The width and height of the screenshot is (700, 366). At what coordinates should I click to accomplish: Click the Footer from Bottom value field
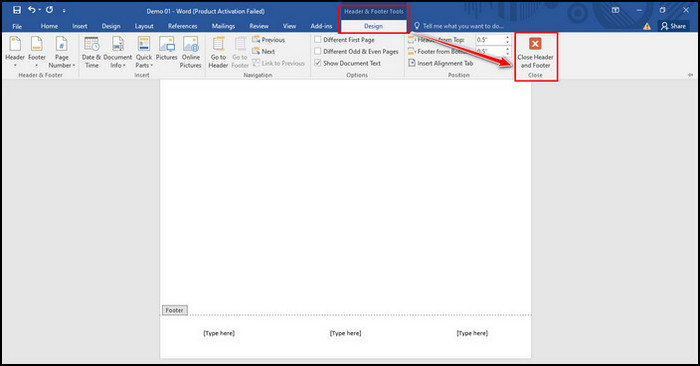[x=490, y=51]
